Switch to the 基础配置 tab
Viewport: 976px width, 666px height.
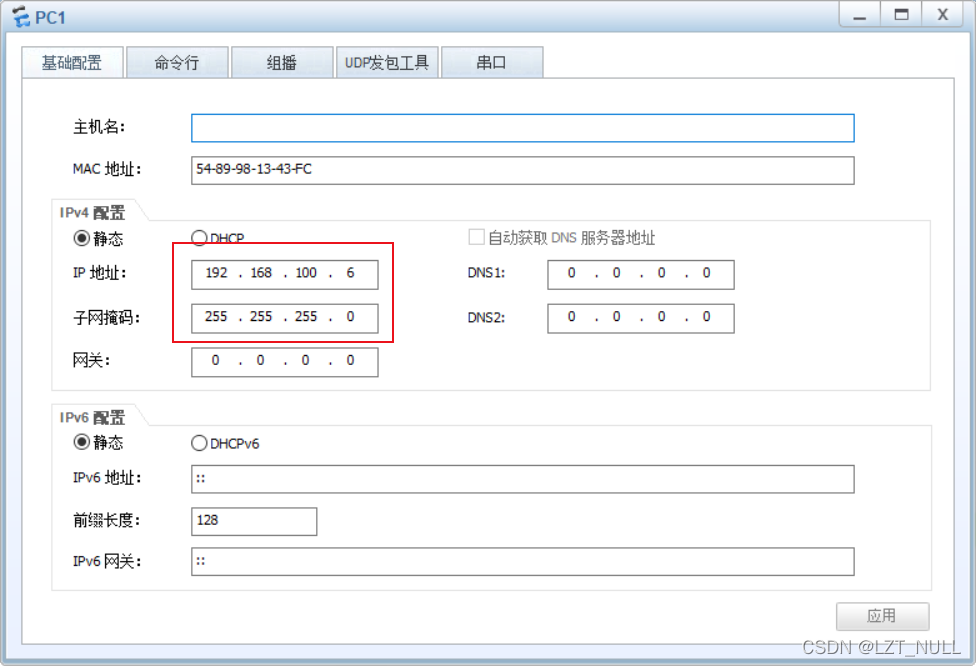[x=72, y=62]
